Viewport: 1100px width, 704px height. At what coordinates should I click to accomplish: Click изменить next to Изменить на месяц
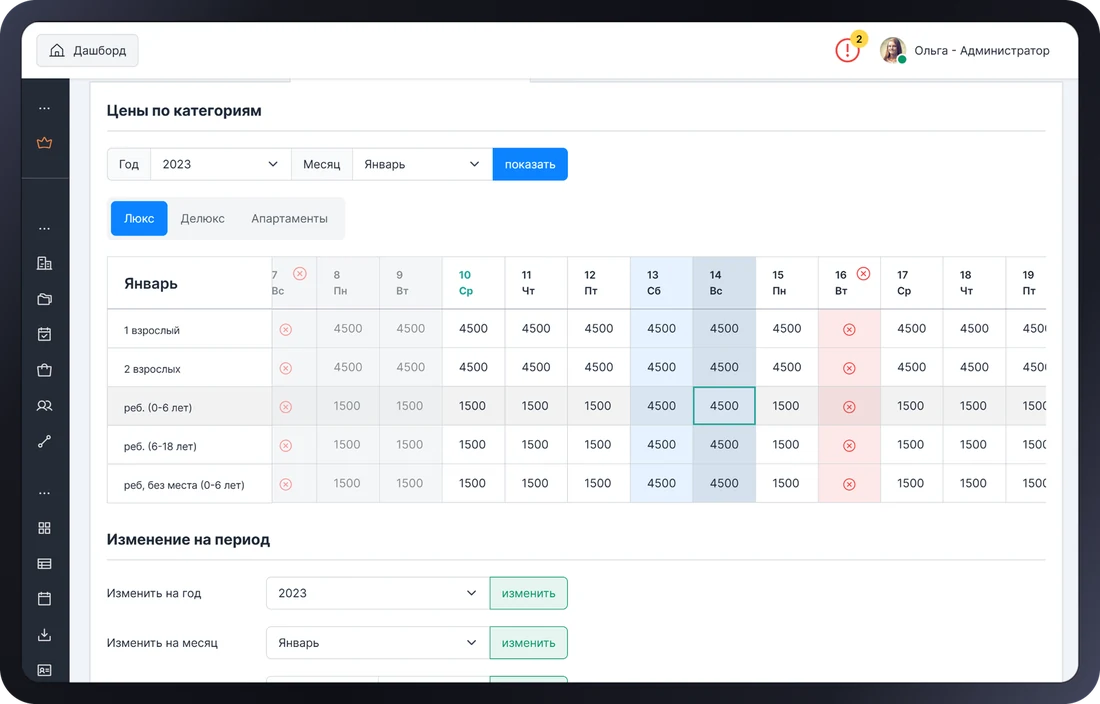coord(528,643)
